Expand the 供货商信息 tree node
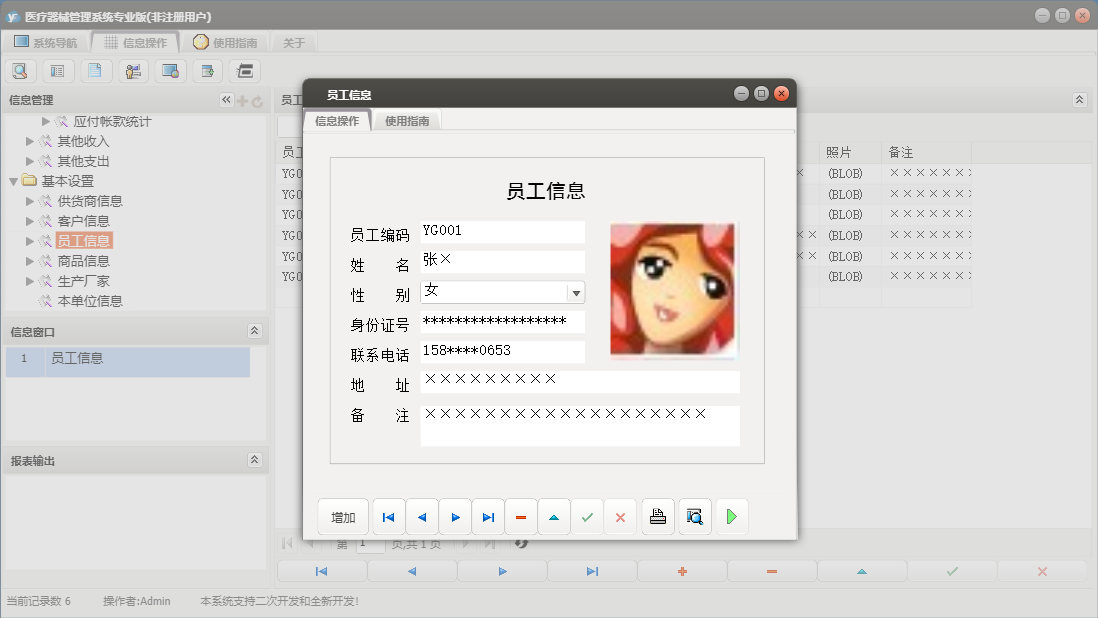 [30, 201]
